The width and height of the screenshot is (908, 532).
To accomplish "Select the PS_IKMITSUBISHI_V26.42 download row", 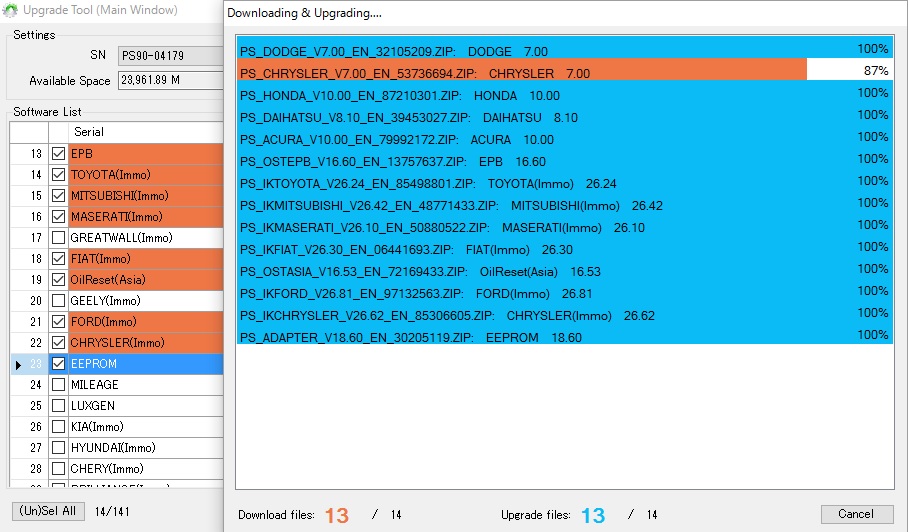I will point(565,201).
